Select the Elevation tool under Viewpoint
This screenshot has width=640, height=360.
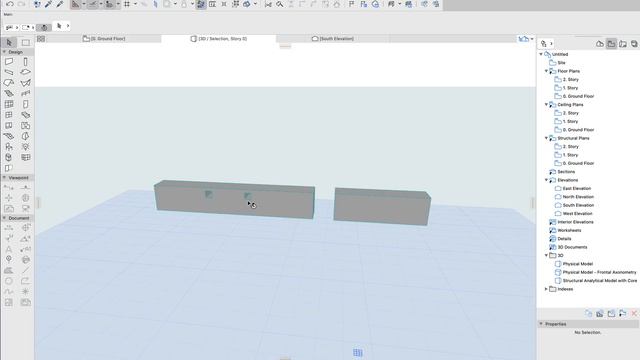(25, 187)
